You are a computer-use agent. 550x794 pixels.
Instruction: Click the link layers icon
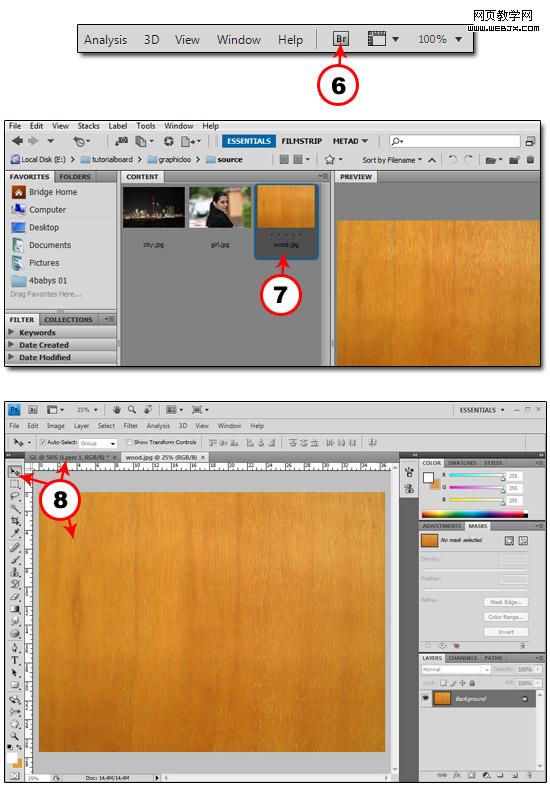coord(442,775)
